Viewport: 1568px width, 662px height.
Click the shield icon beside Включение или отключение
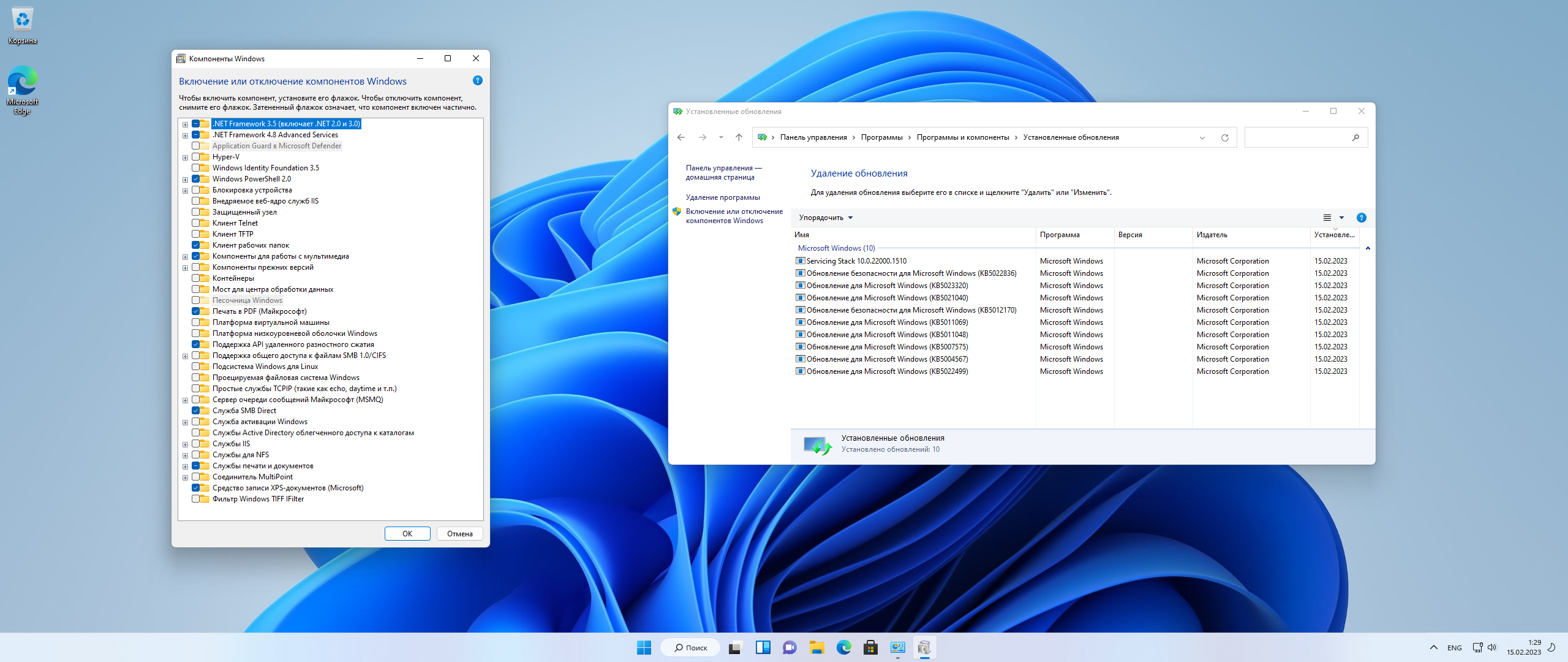[677, 211]
